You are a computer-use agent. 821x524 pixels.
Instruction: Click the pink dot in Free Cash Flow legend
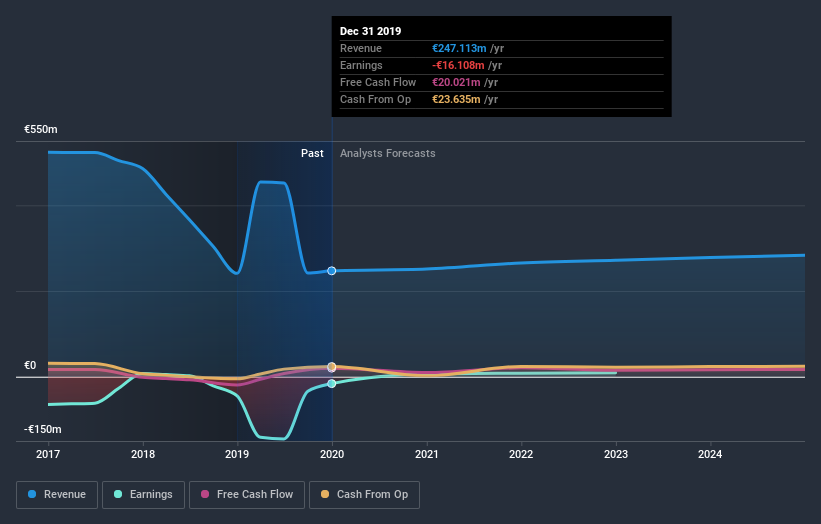(x=205, y=494)
